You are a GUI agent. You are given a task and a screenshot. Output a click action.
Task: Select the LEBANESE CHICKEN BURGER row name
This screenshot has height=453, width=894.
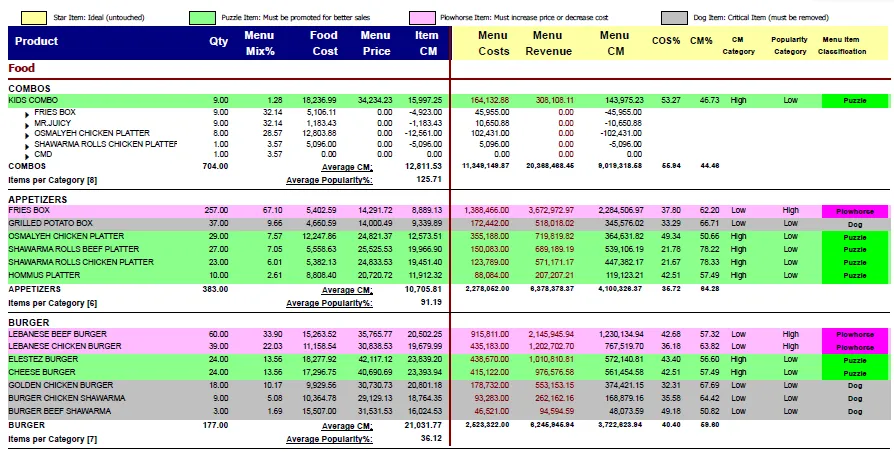pos(65,346)
